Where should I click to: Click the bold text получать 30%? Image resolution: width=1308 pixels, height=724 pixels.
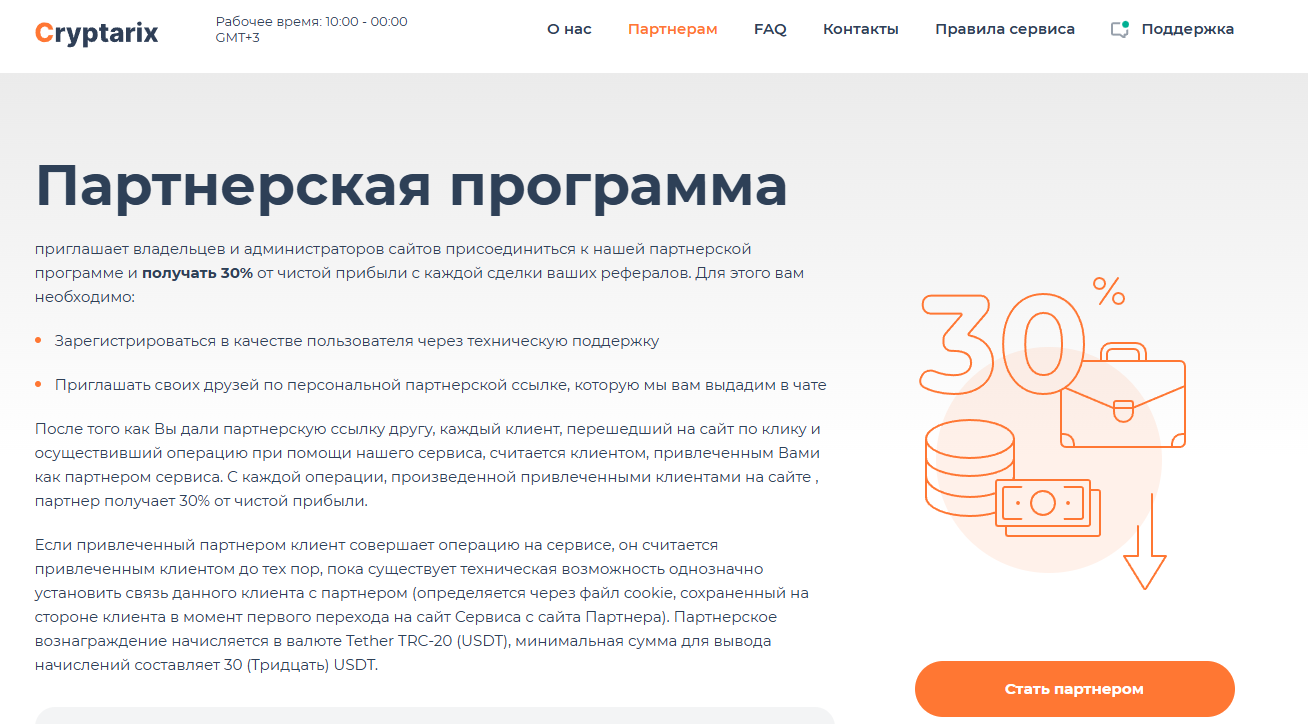tap(197, 272)
